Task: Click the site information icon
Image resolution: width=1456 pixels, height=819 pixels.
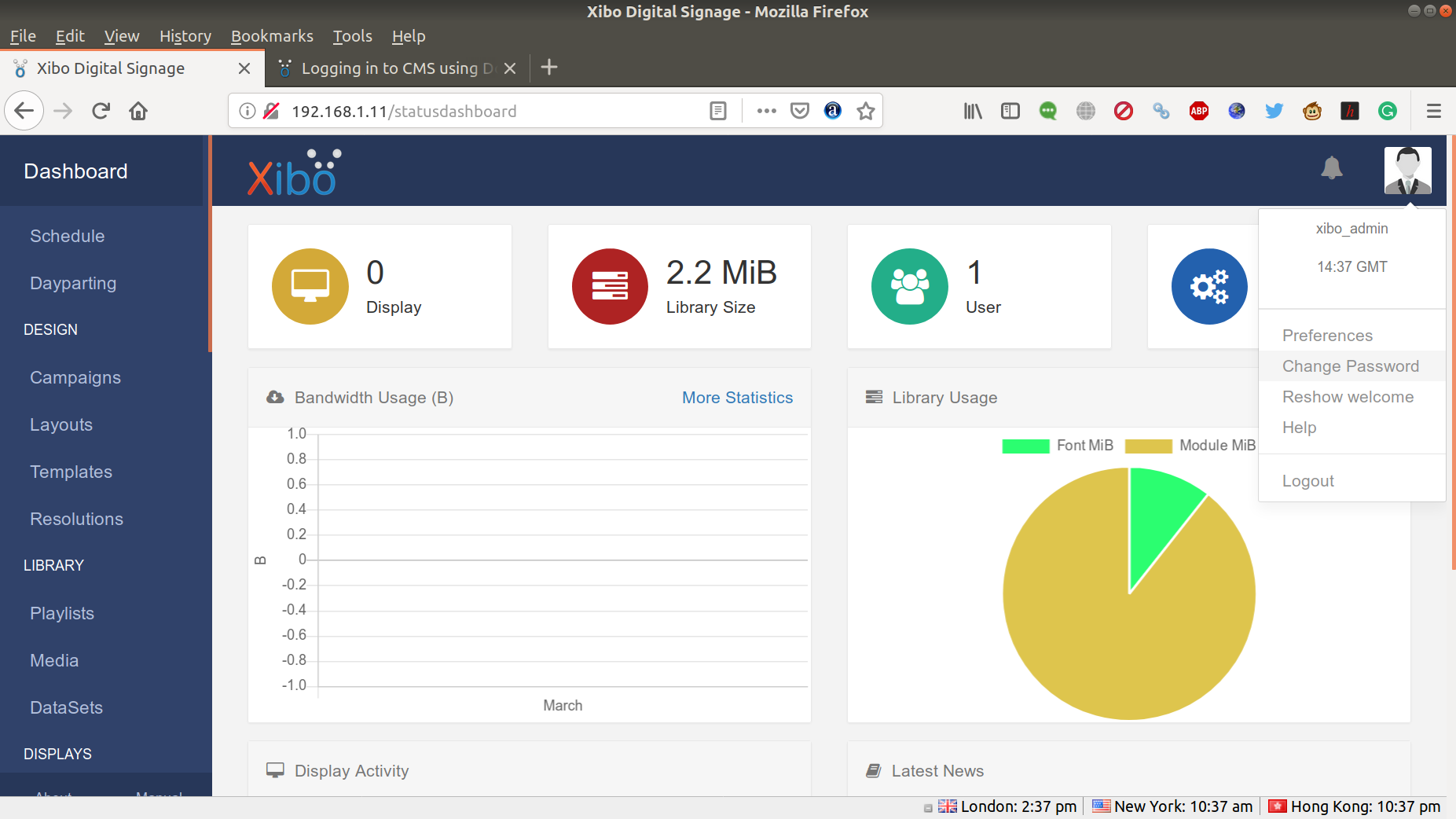Action: (248, 111)
